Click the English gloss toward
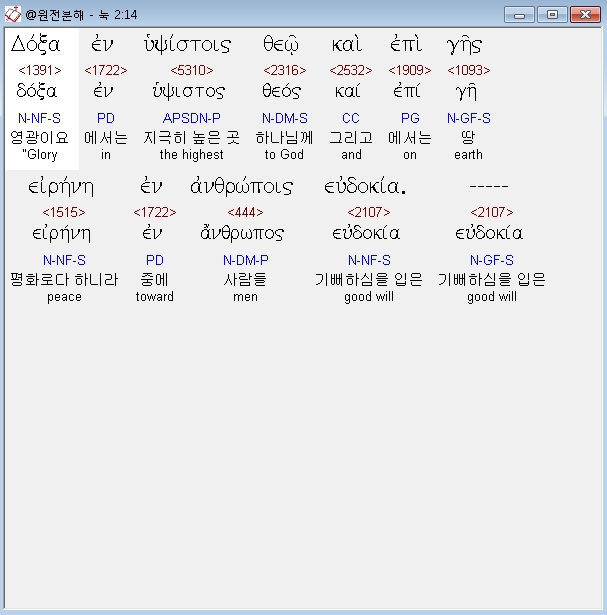The height and width of the screenshot is (615, 607). pos(154,297)
